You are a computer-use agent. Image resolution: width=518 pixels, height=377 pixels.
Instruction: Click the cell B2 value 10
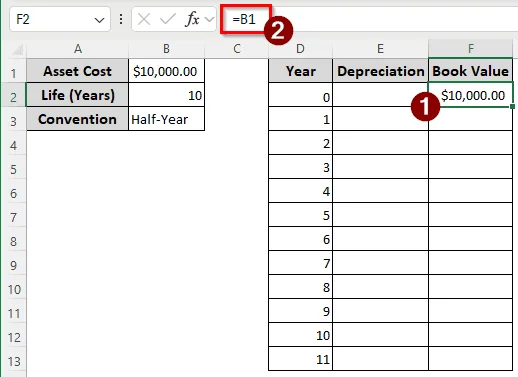[166, 95]
